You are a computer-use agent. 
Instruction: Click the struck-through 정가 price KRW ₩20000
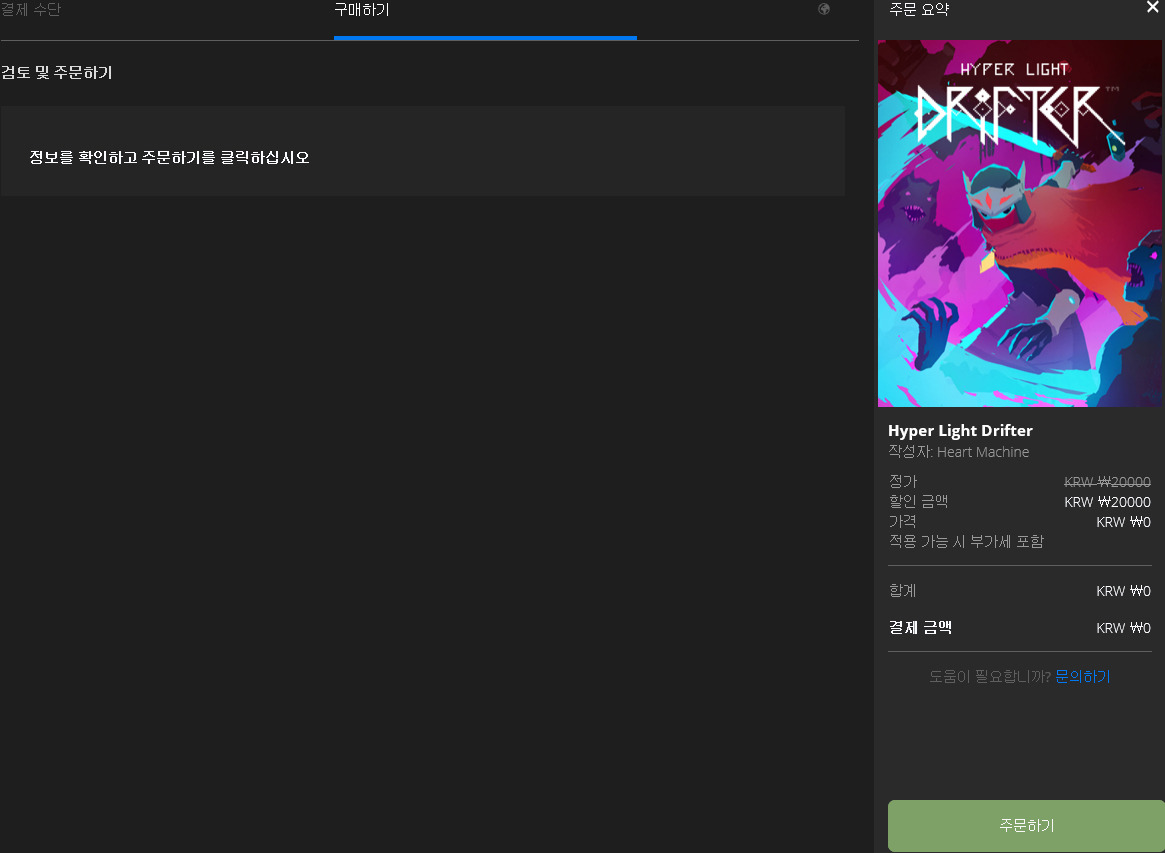click(1107, 482)
